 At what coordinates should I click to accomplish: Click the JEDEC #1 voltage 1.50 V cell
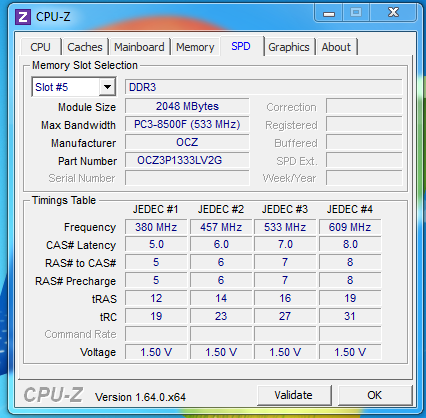click(x=156, y=352)
